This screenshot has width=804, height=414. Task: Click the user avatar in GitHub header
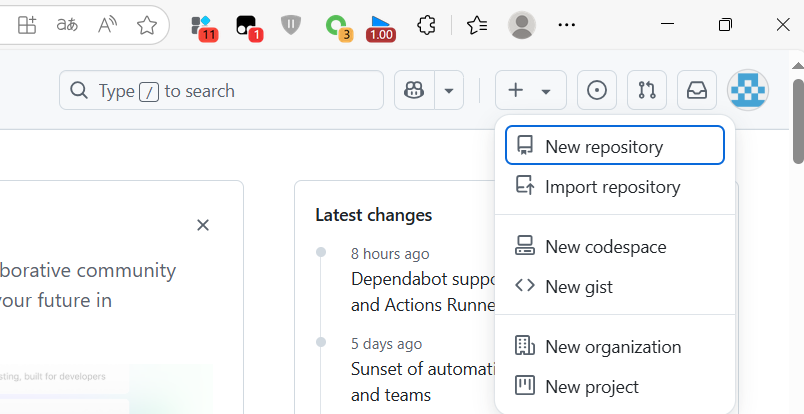[x=748, y=91]
